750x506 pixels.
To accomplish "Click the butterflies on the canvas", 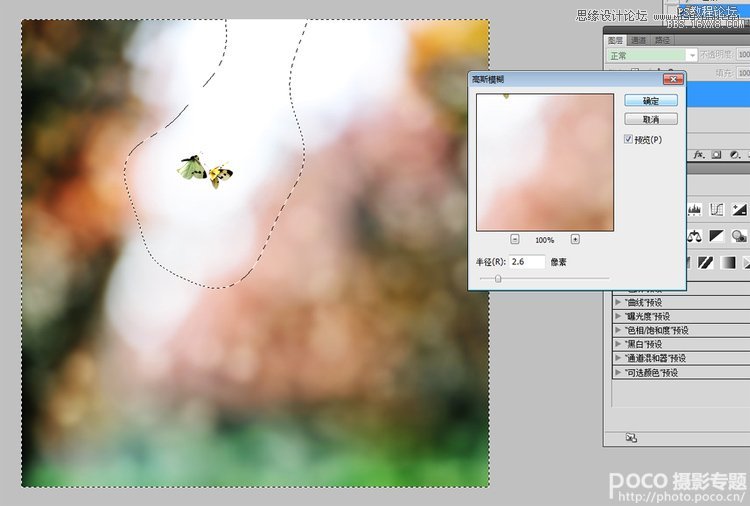I will [205, 171].
